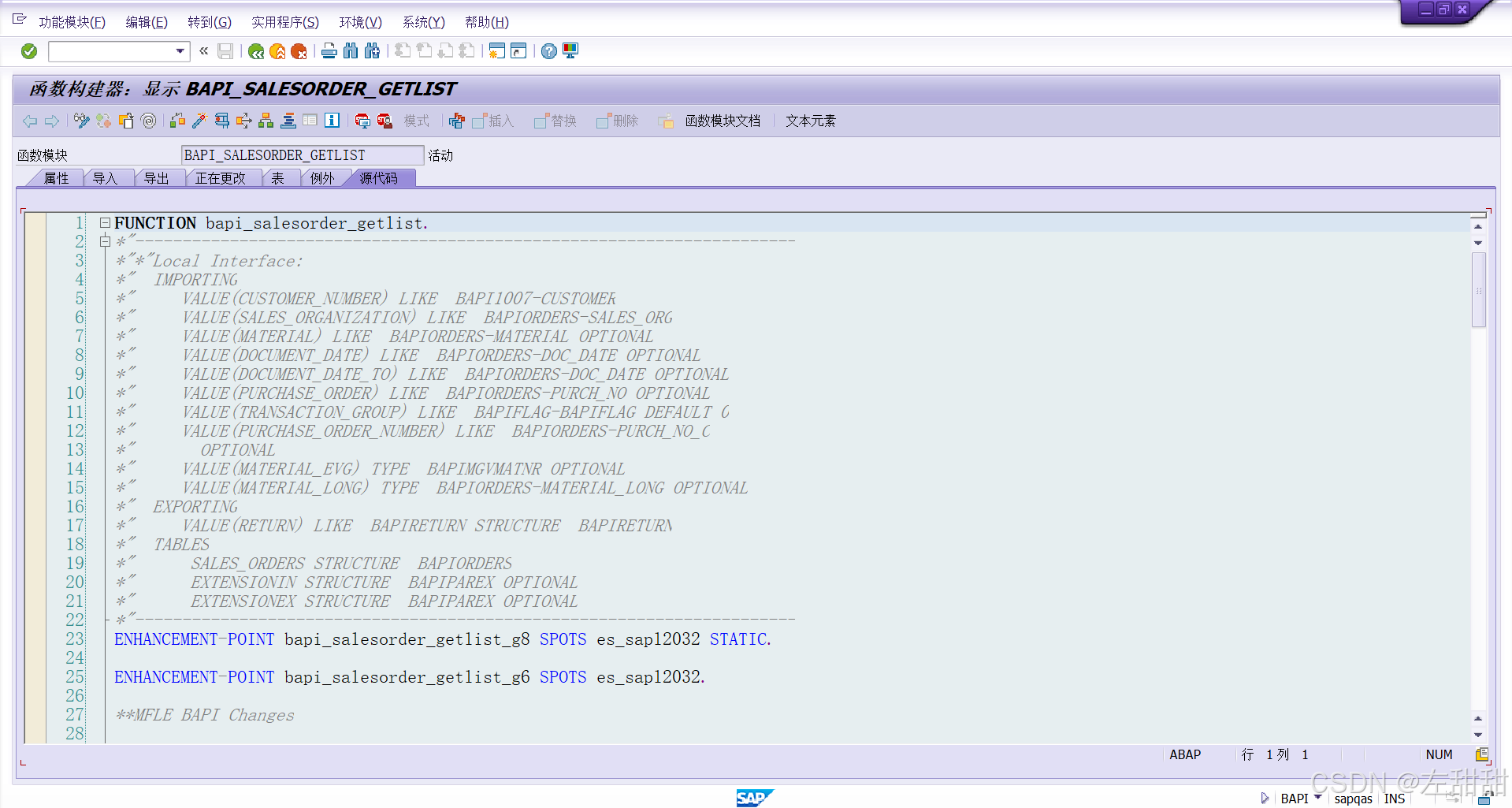The image size is (1512, 808).
Task: Click the ENHANCEMENT-POINT bapi_salesorder_getlist_g8 line
Action: 443,639
